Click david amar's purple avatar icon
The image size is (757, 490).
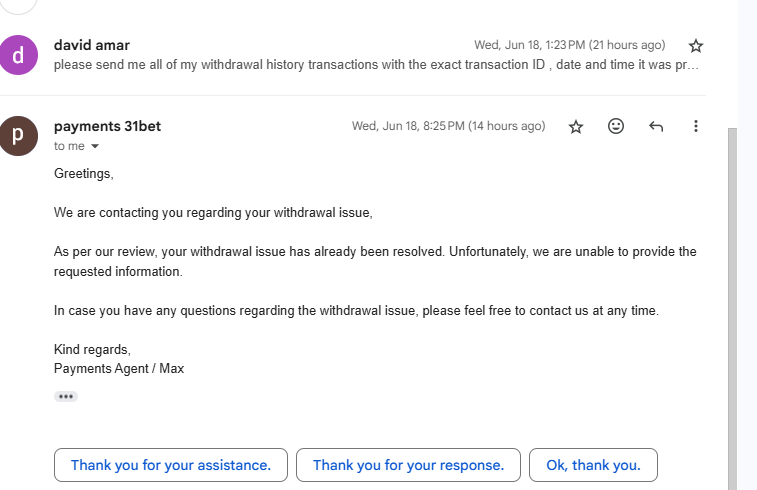[x=18, y=55]
